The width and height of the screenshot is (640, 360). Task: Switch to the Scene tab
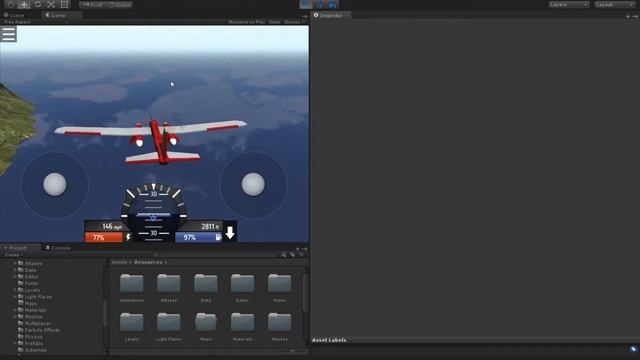click(14, 15)
